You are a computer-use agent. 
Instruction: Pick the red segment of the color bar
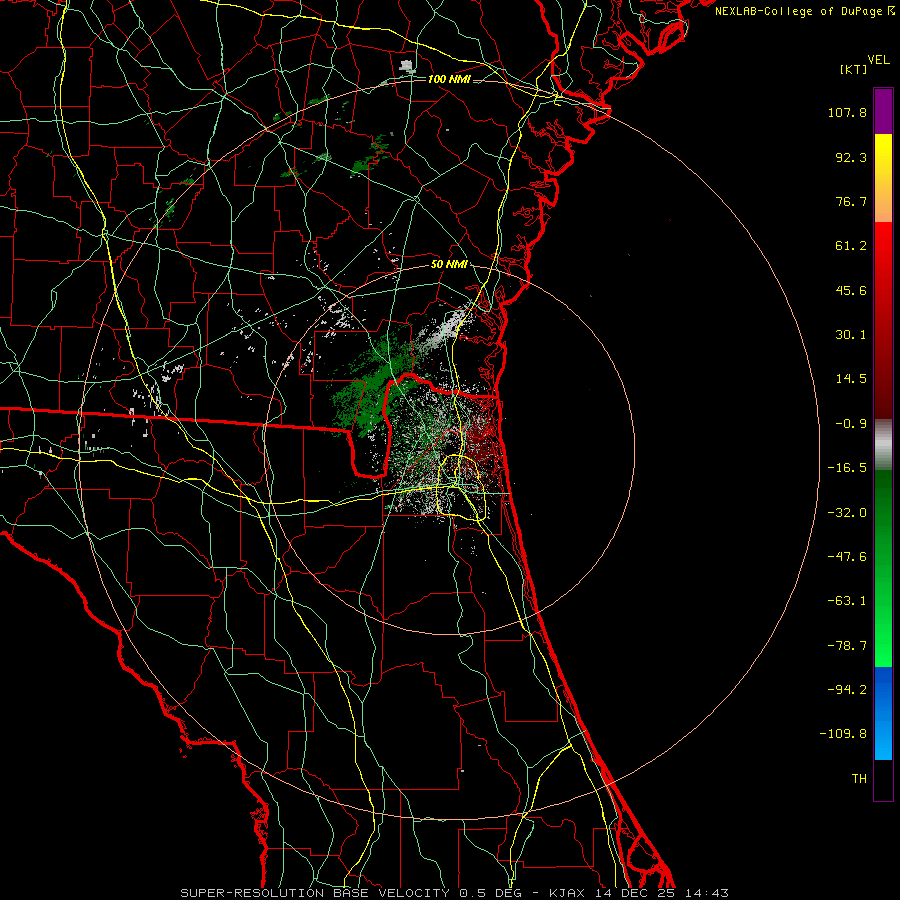click(883, 320)
